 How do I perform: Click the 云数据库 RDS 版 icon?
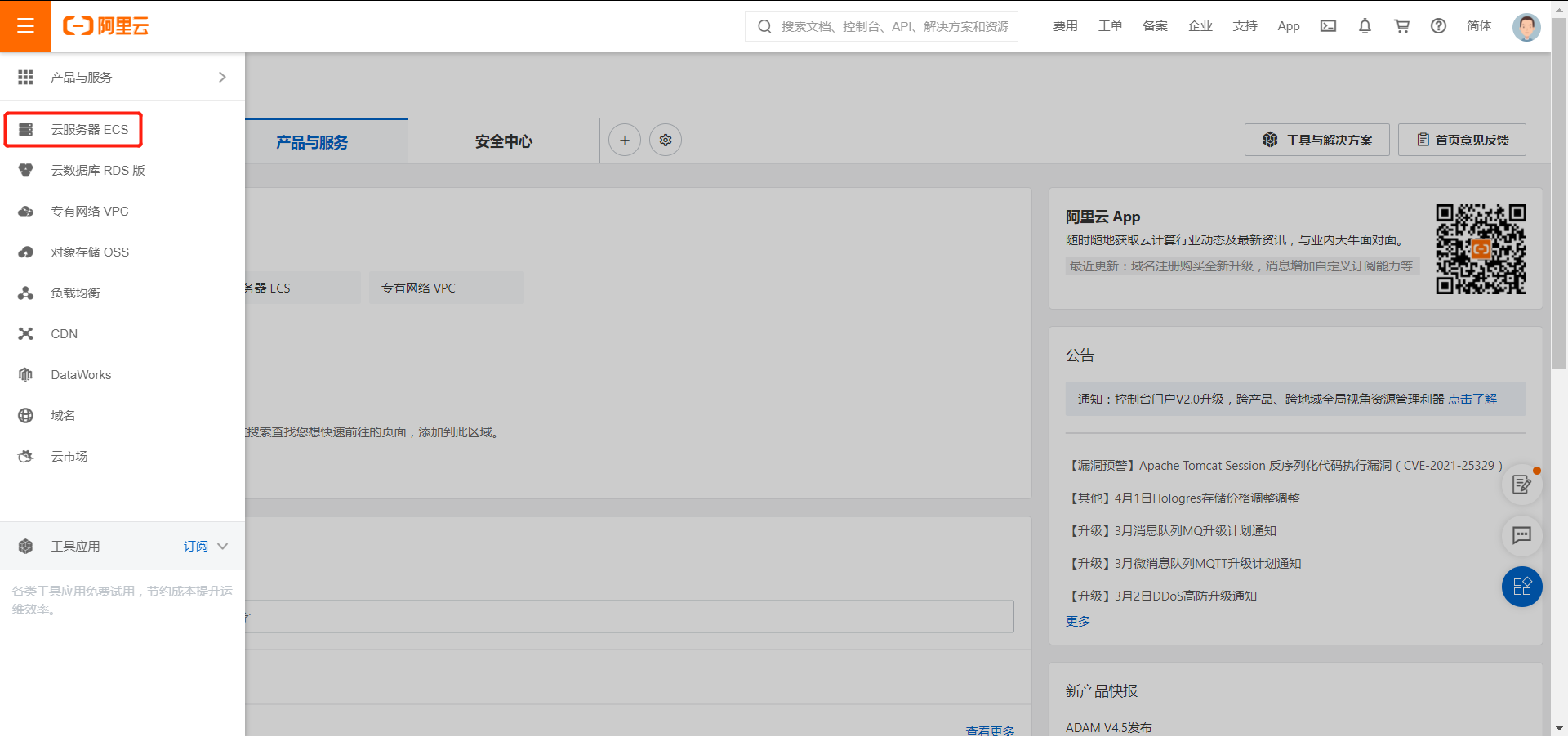(x=26, y=170)
